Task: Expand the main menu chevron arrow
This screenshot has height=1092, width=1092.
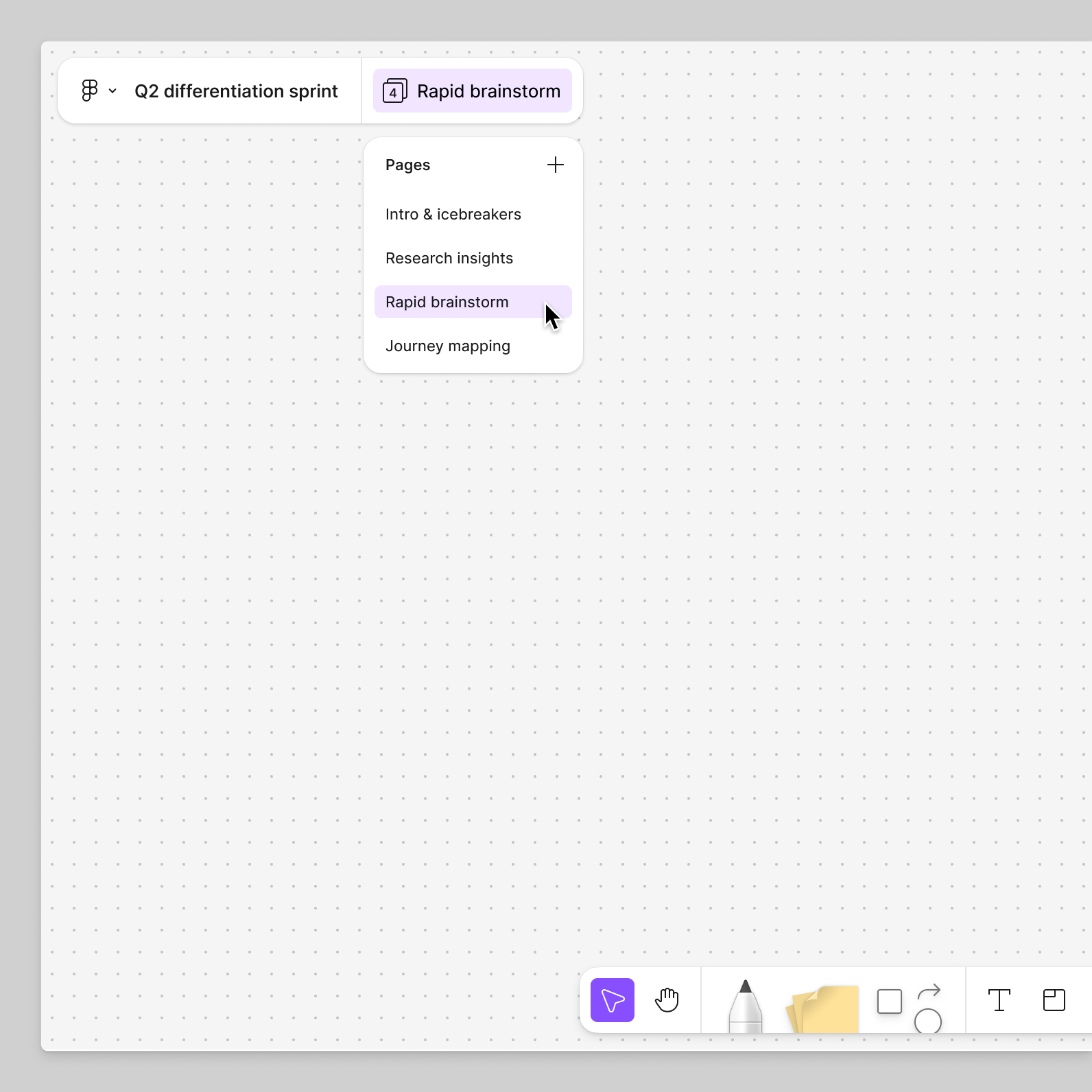Action: pos(112,91)
